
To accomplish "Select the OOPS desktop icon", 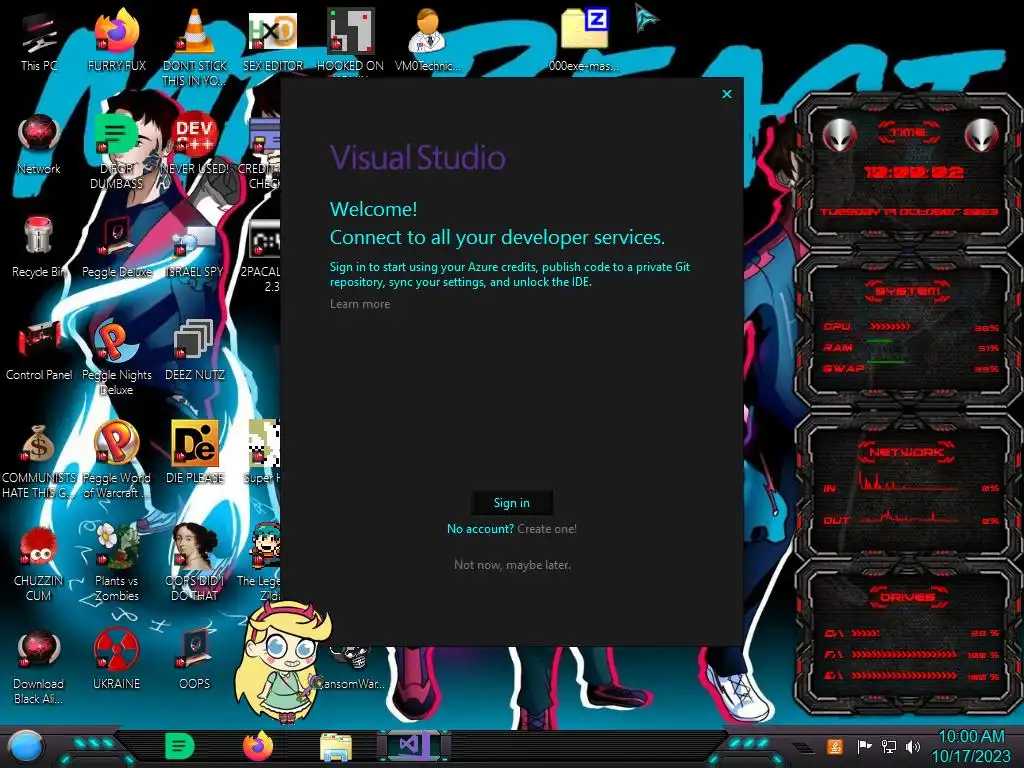I will point(195,660).
